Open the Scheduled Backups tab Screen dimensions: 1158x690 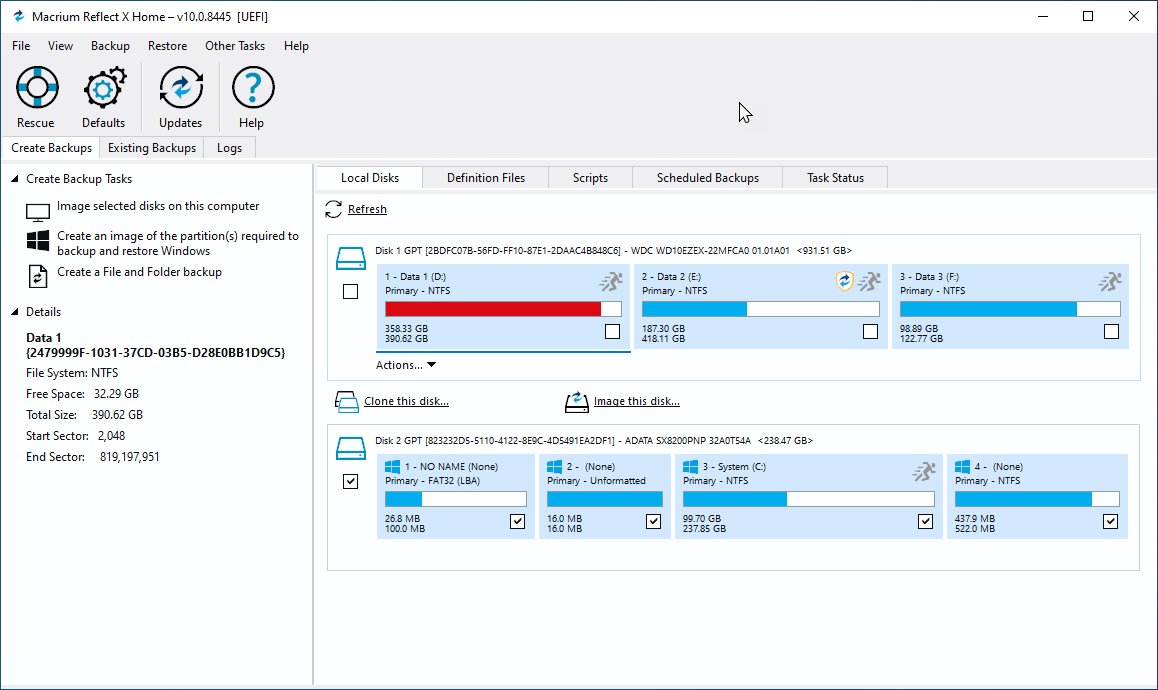[x=708, y=178]
